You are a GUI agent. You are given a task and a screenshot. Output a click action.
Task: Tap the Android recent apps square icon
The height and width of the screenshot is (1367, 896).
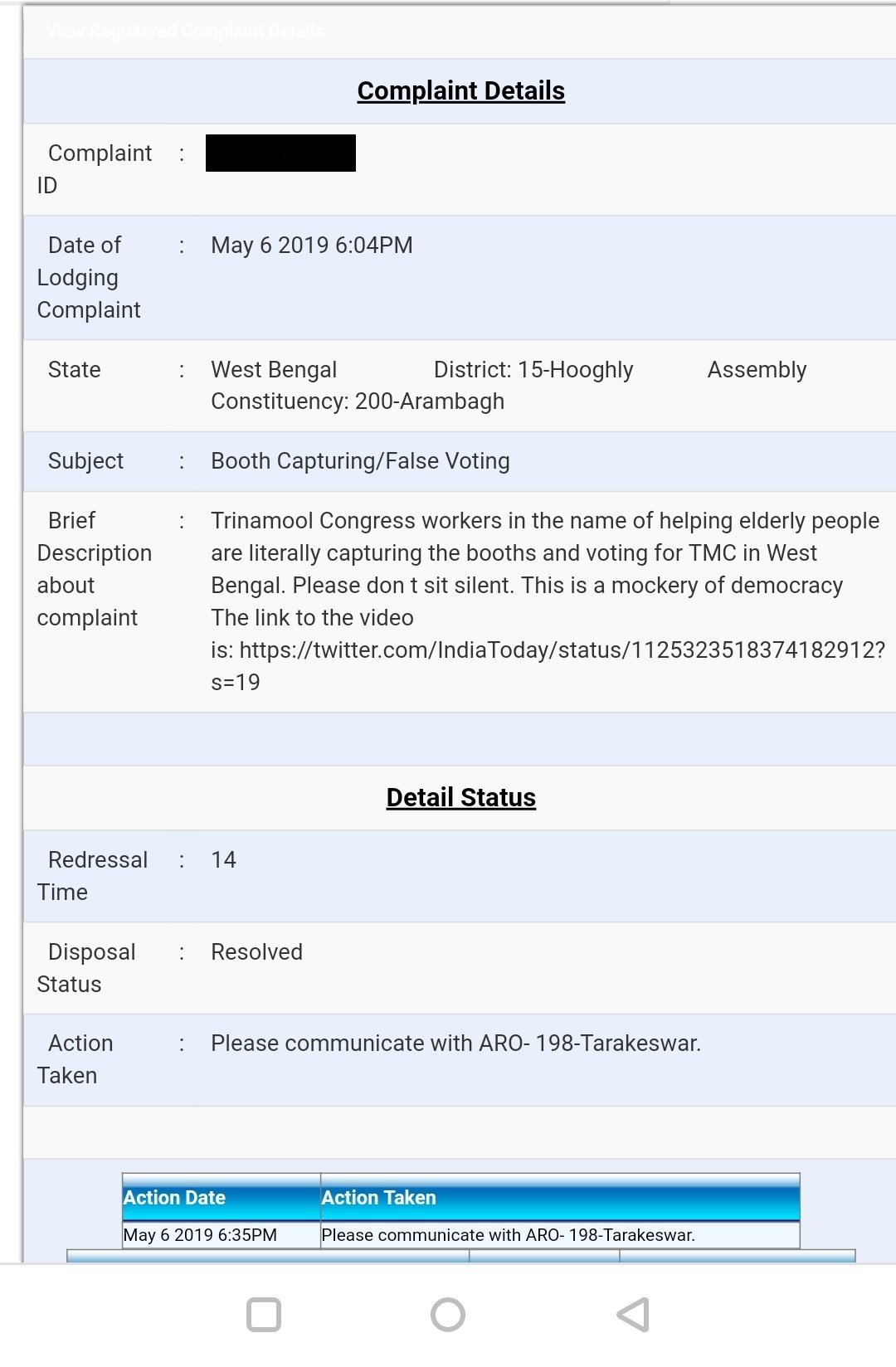coord(264,1315)
